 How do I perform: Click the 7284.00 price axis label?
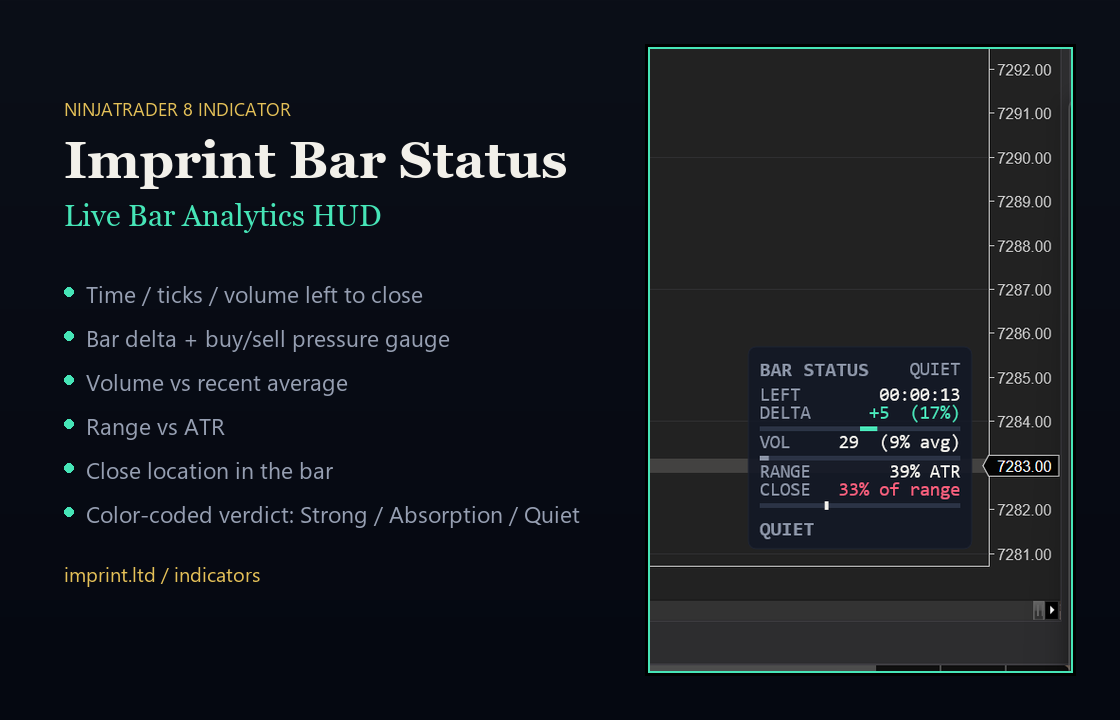tap(1024, 422)
